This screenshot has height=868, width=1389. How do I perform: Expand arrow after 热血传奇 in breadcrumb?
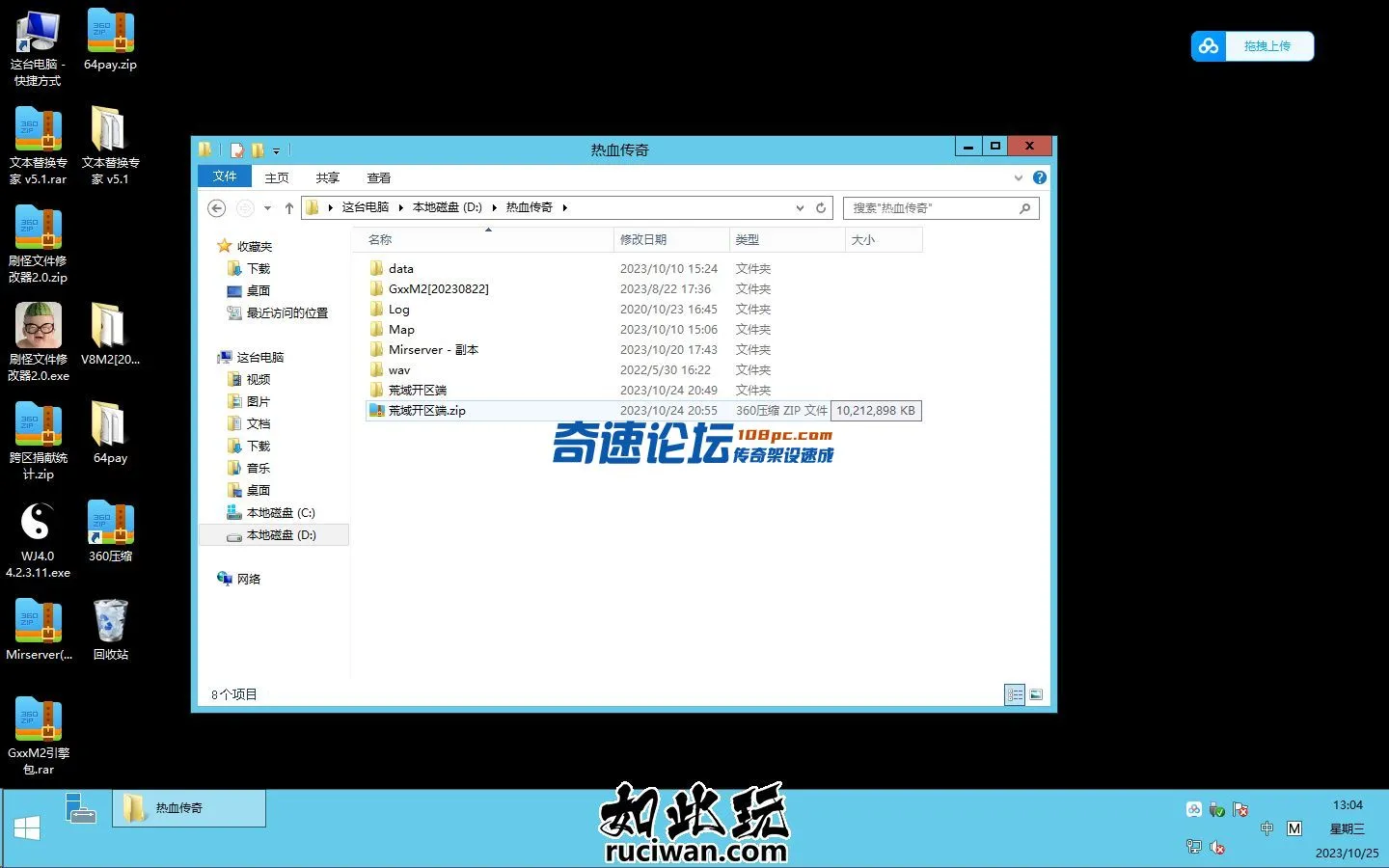pyautogui.click(x=565, y=207)
